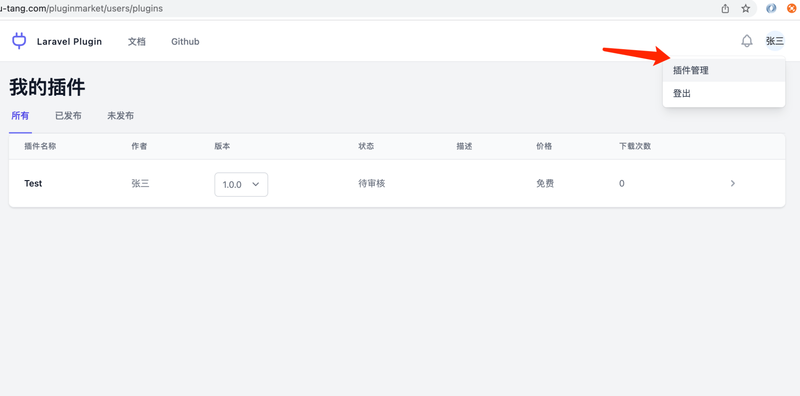Open the Github navigation link
Viewport: 800px width, 396px height.
coord(185,41)
